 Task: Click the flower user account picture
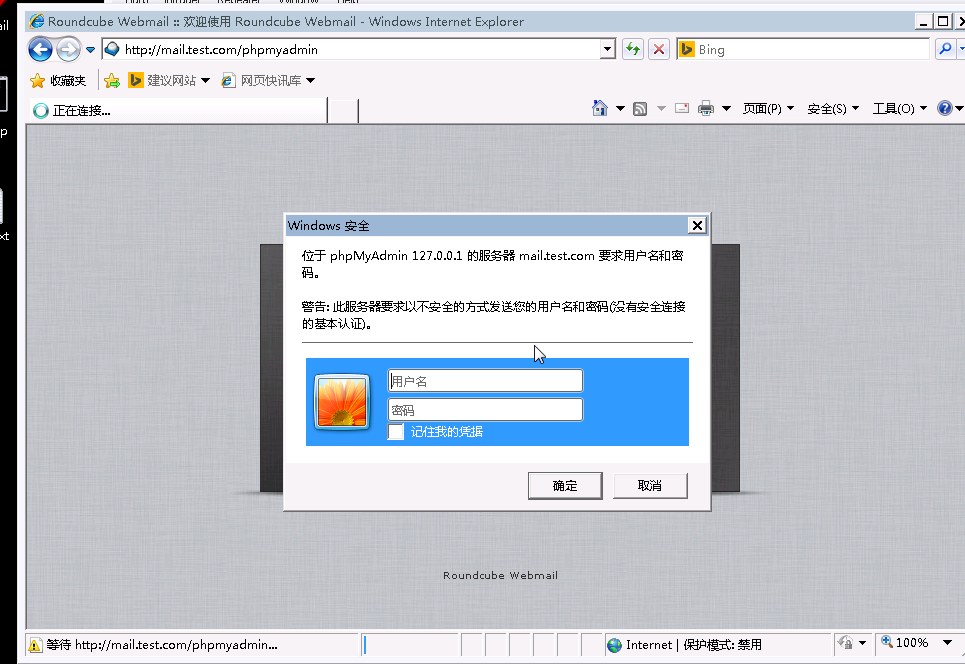pos(342,402)
